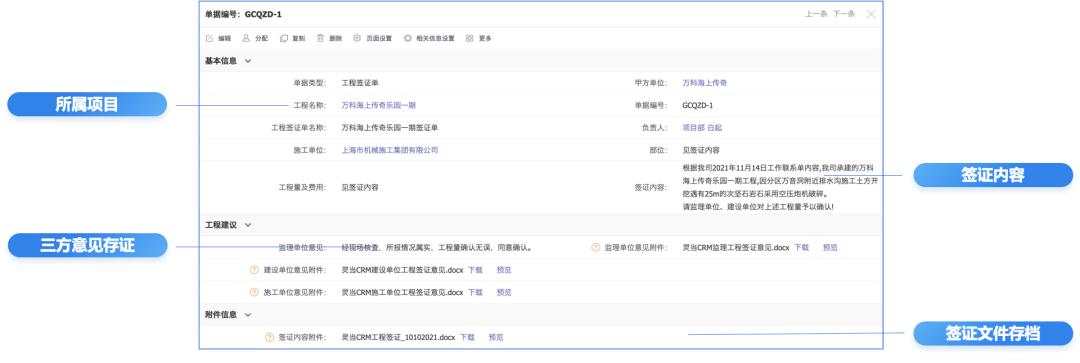Image resolution: width=1080 pixels, height=363 pixels.
Task: Go to 下一条 next record
Action: [x=844, y=14]
